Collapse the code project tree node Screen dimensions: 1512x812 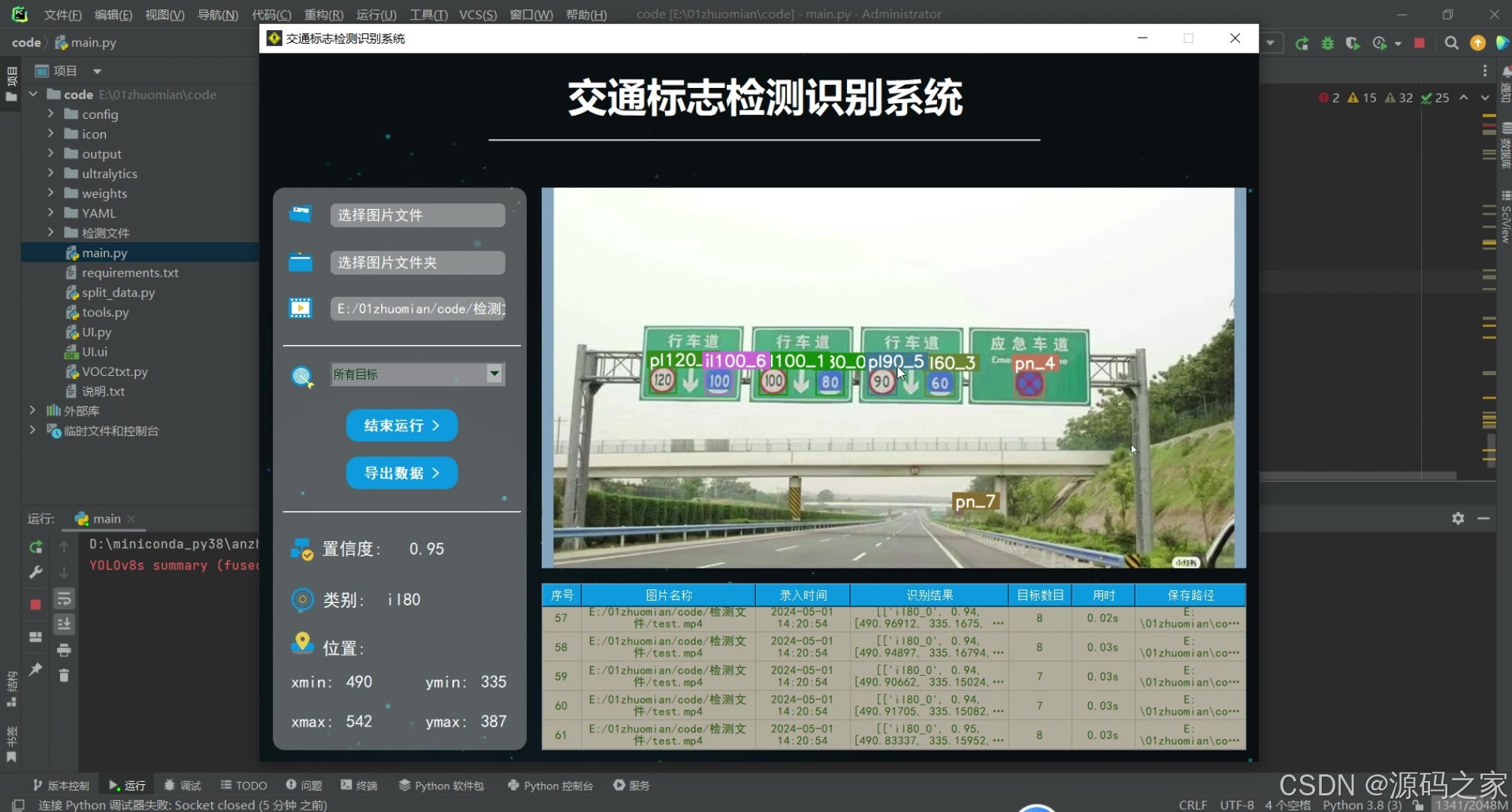click(x=33, y=93)
